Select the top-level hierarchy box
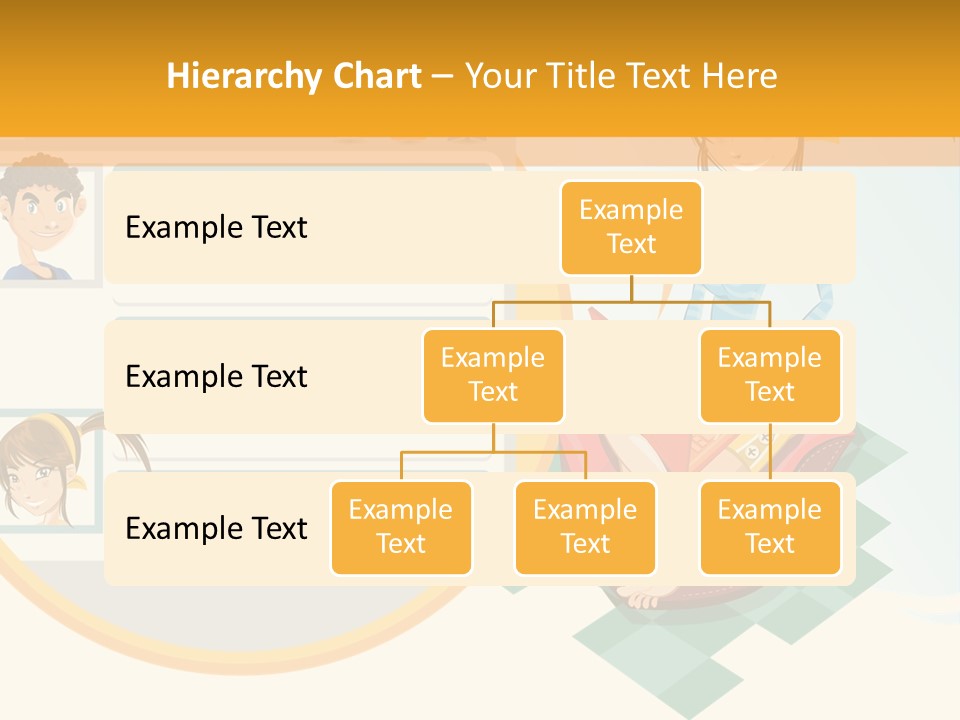Screen dimensions: 960x720 click(x=631, y=228)
